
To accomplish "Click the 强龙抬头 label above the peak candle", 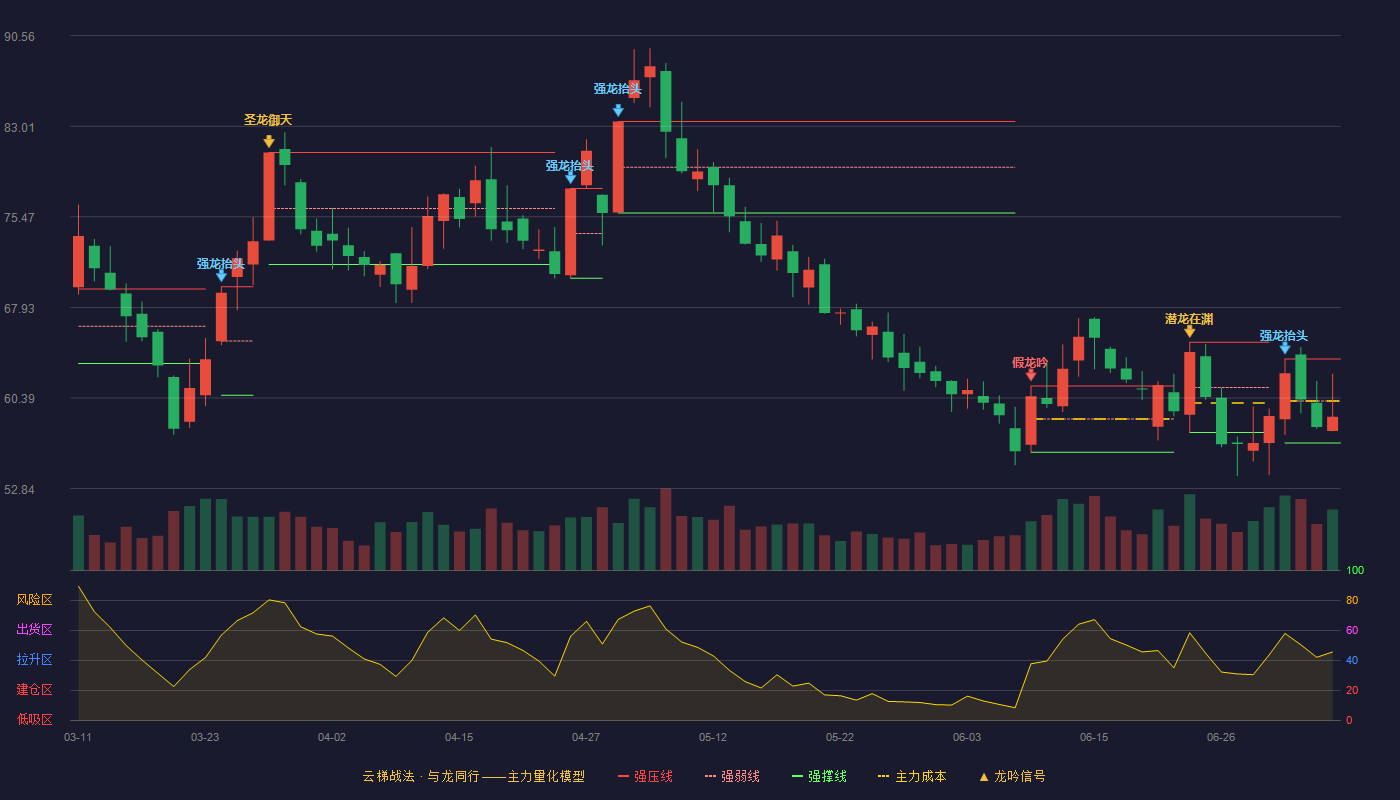I will (618, 89).
